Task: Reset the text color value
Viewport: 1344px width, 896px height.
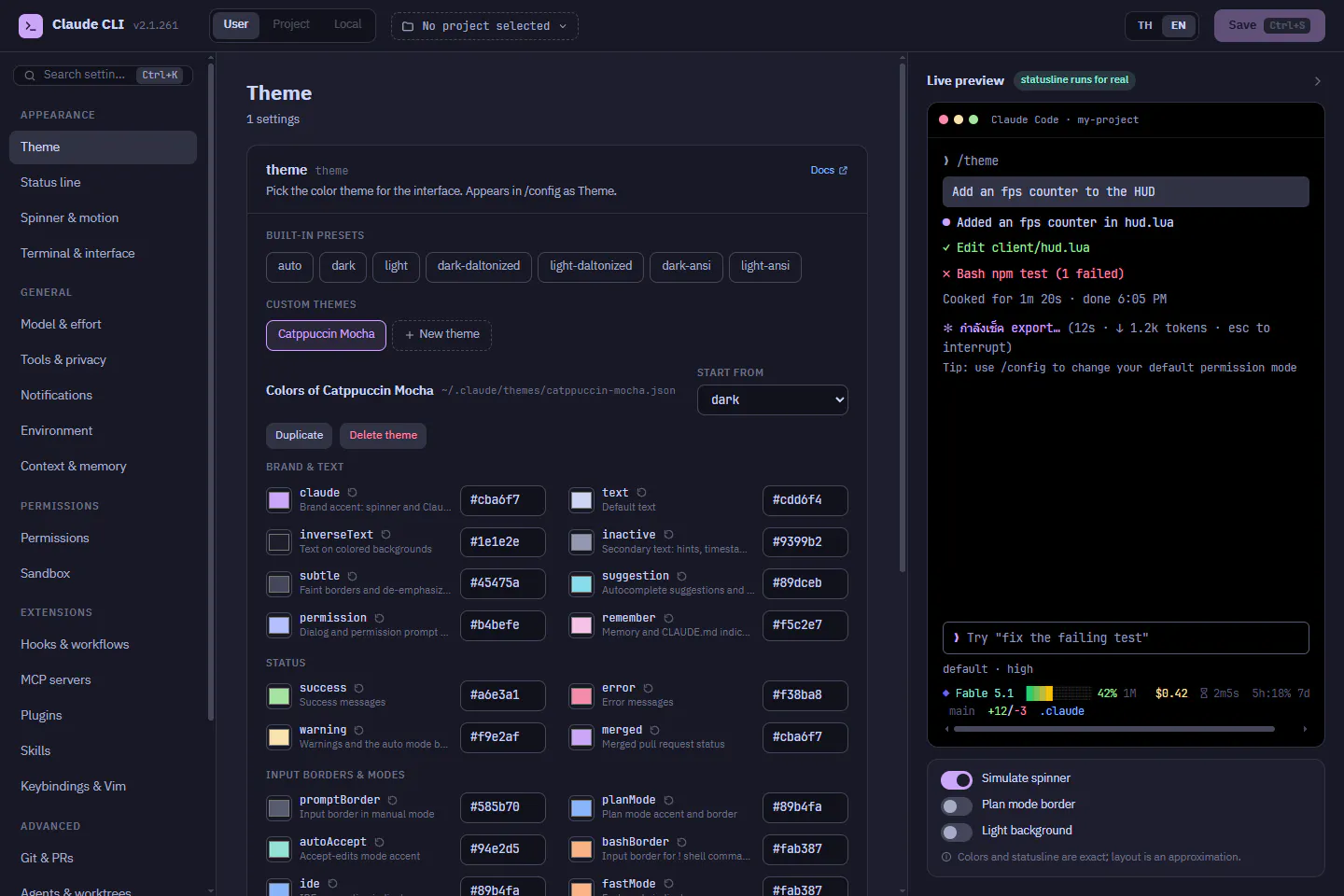Action: [x=642, y=493]
